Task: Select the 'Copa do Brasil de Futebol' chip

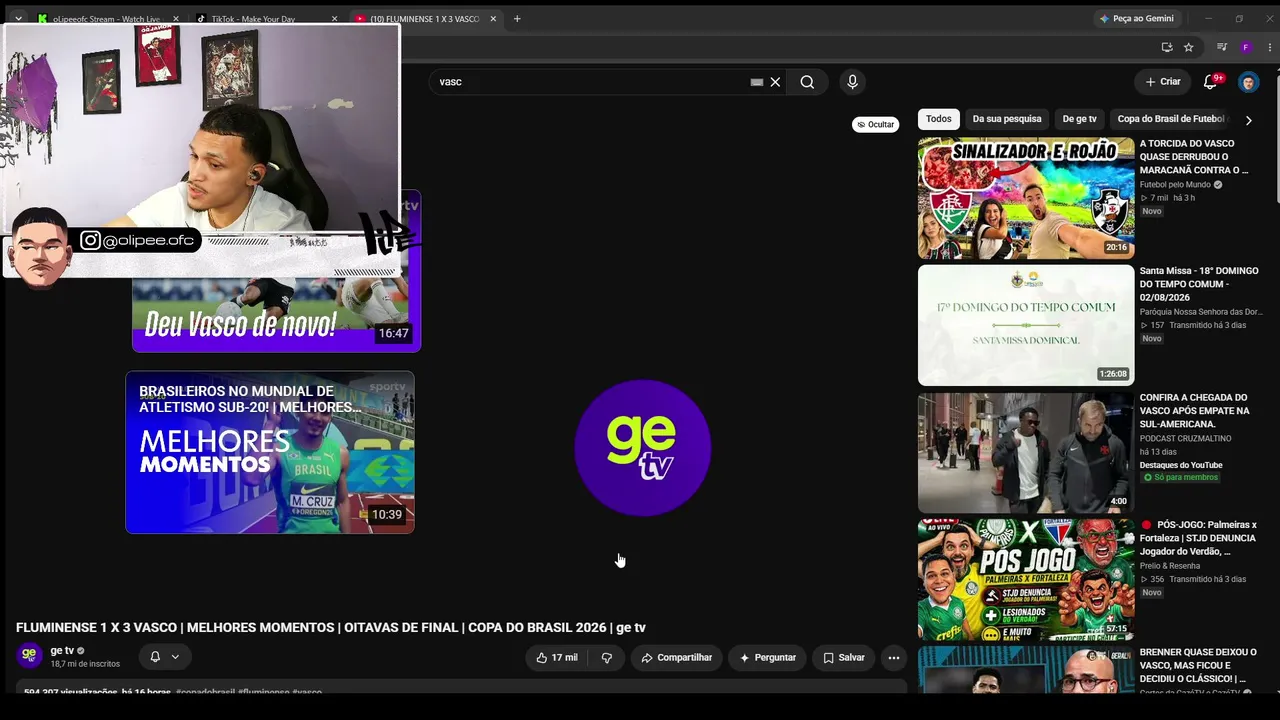Action: [1171, 119]
